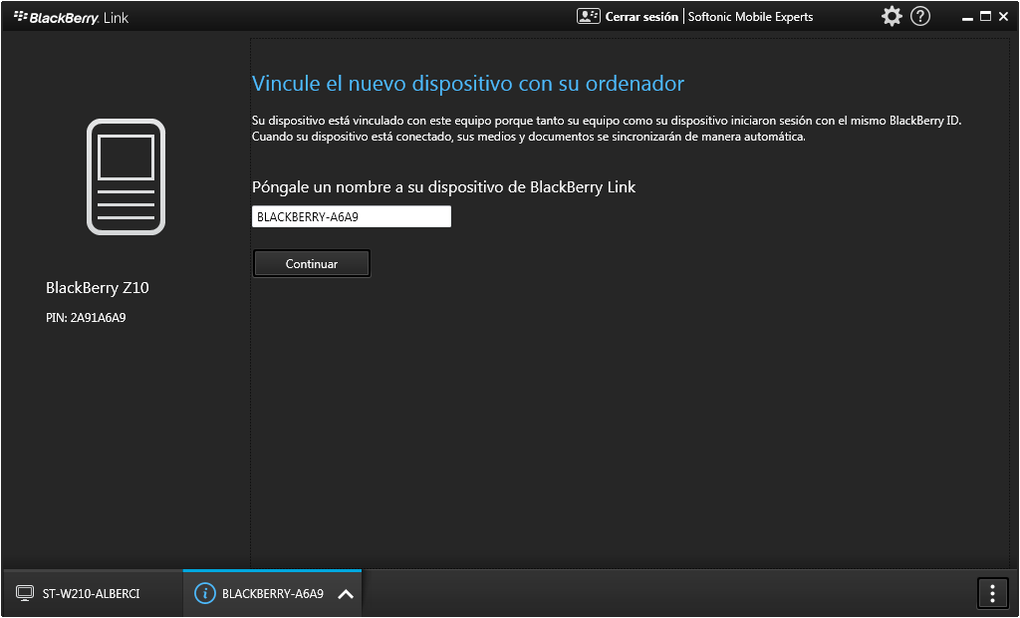Click the Vincule el nuevo dispositivo heading

tap(468, 84)
